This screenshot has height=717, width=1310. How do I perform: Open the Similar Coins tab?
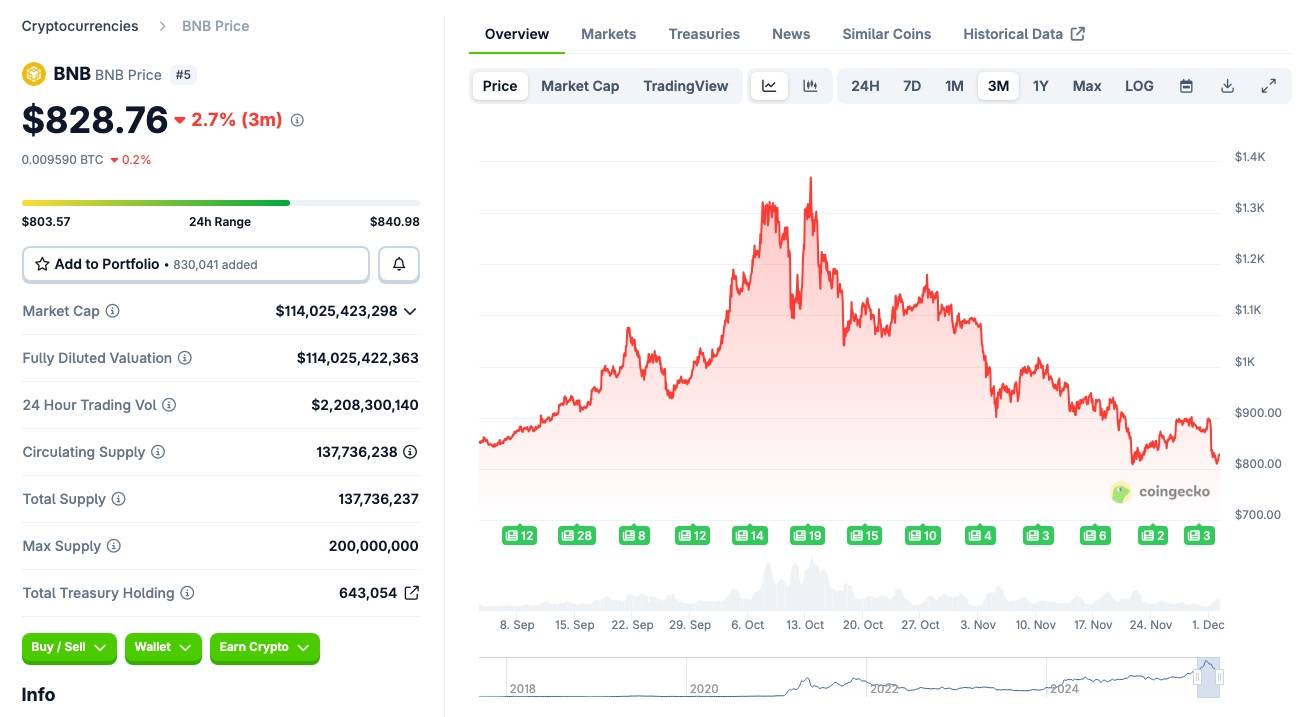[886, 34]
